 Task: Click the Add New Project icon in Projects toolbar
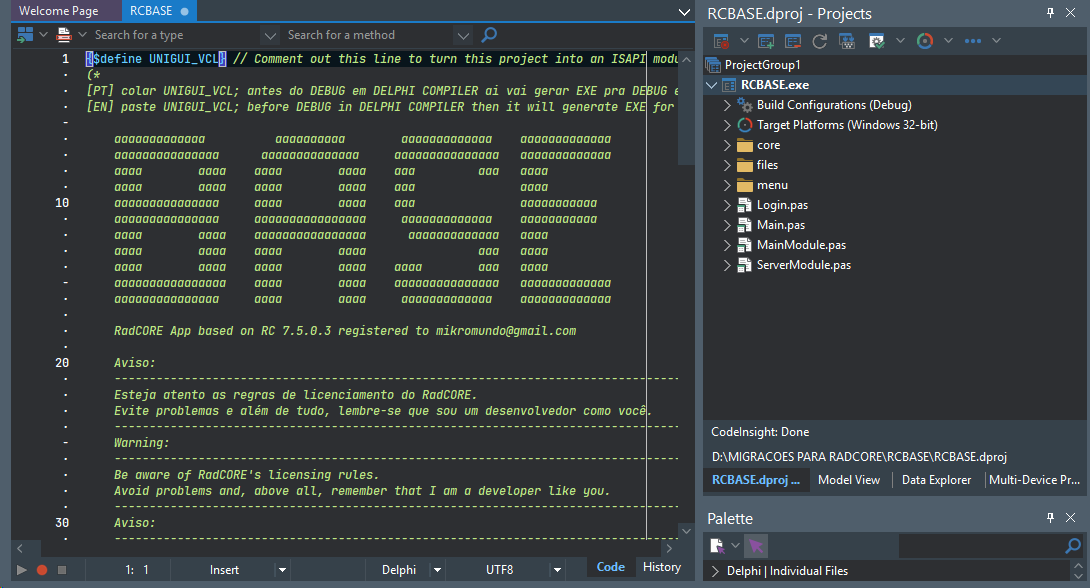pos(767,41)
